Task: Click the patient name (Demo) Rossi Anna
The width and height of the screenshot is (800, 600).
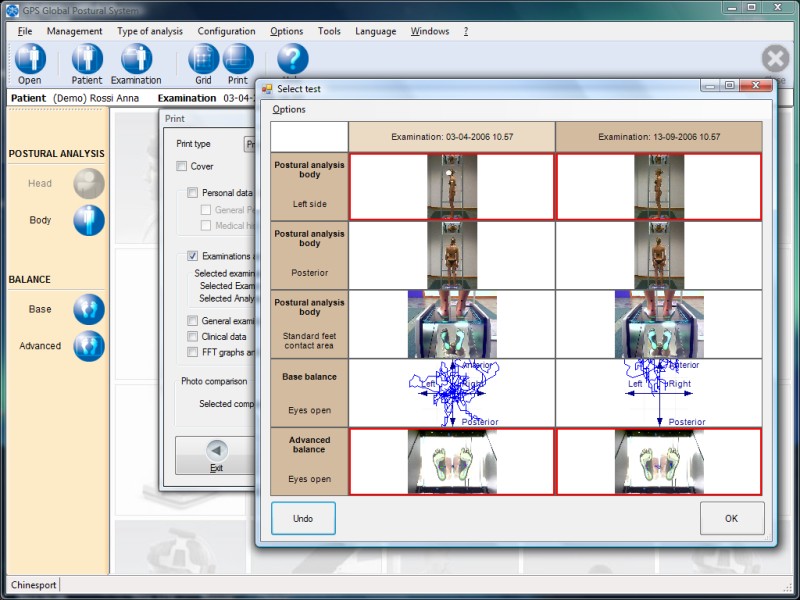Action: 96,98
